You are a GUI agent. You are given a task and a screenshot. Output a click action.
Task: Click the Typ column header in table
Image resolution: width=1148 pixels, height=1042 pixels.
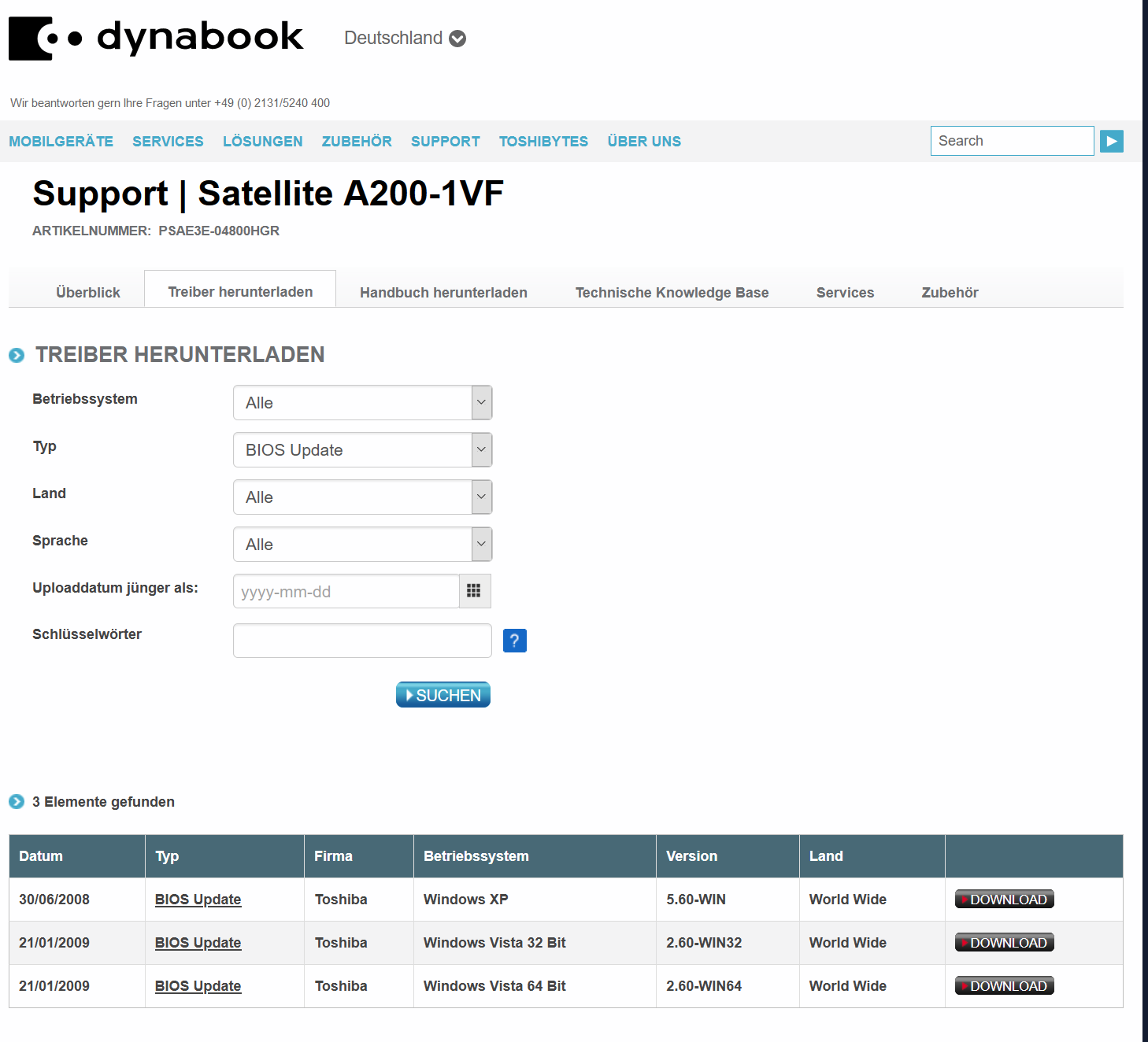pos(225,856)
